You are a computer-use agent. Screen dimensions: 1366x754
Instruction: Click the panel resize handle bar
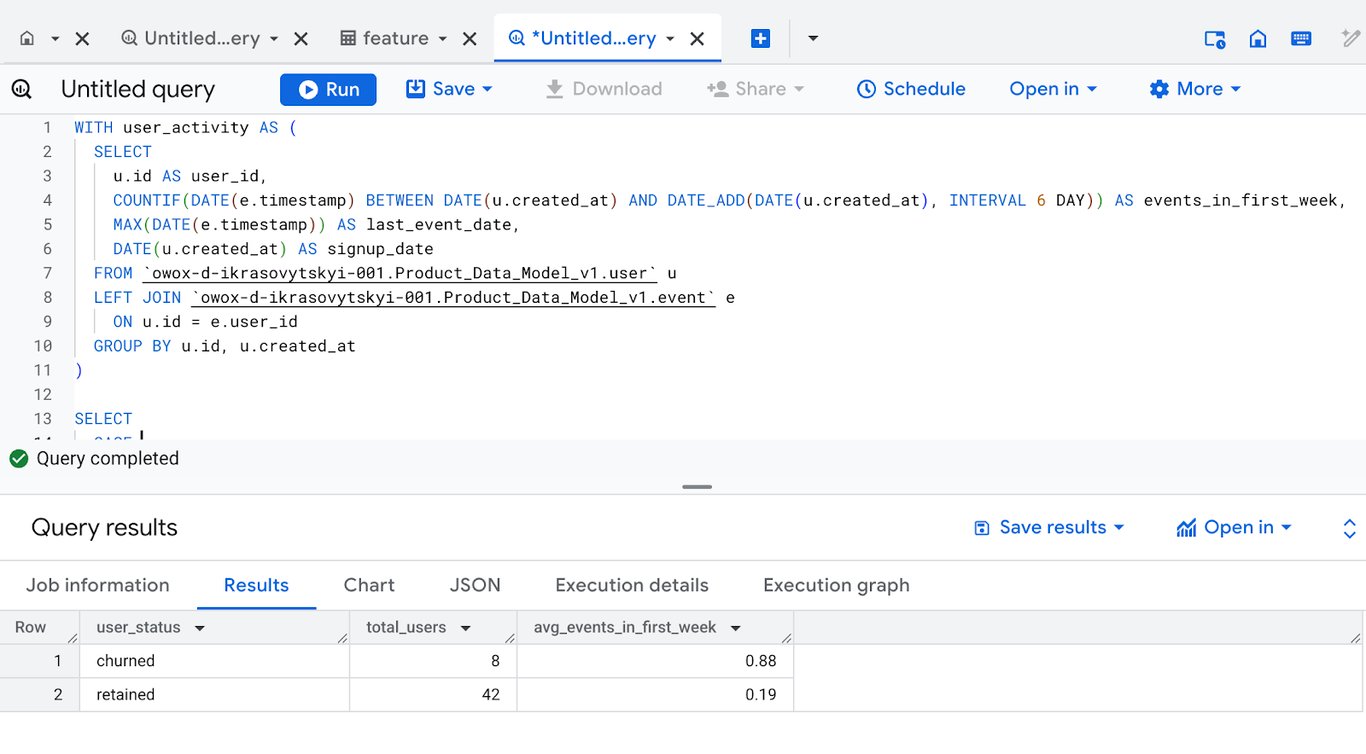coord(697,487)
